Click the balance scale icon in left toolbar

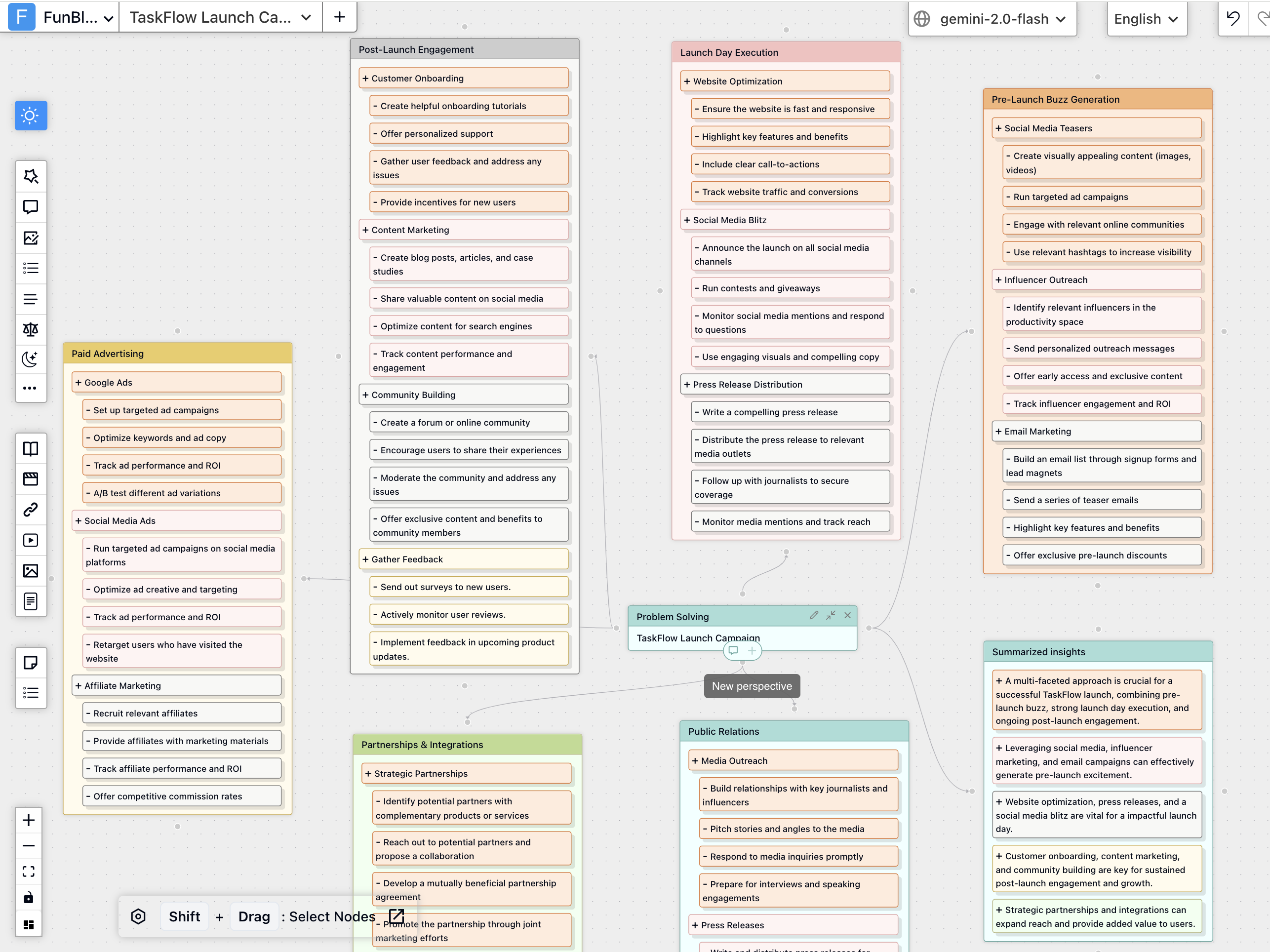pyautogui.click(x=31, y=329)
